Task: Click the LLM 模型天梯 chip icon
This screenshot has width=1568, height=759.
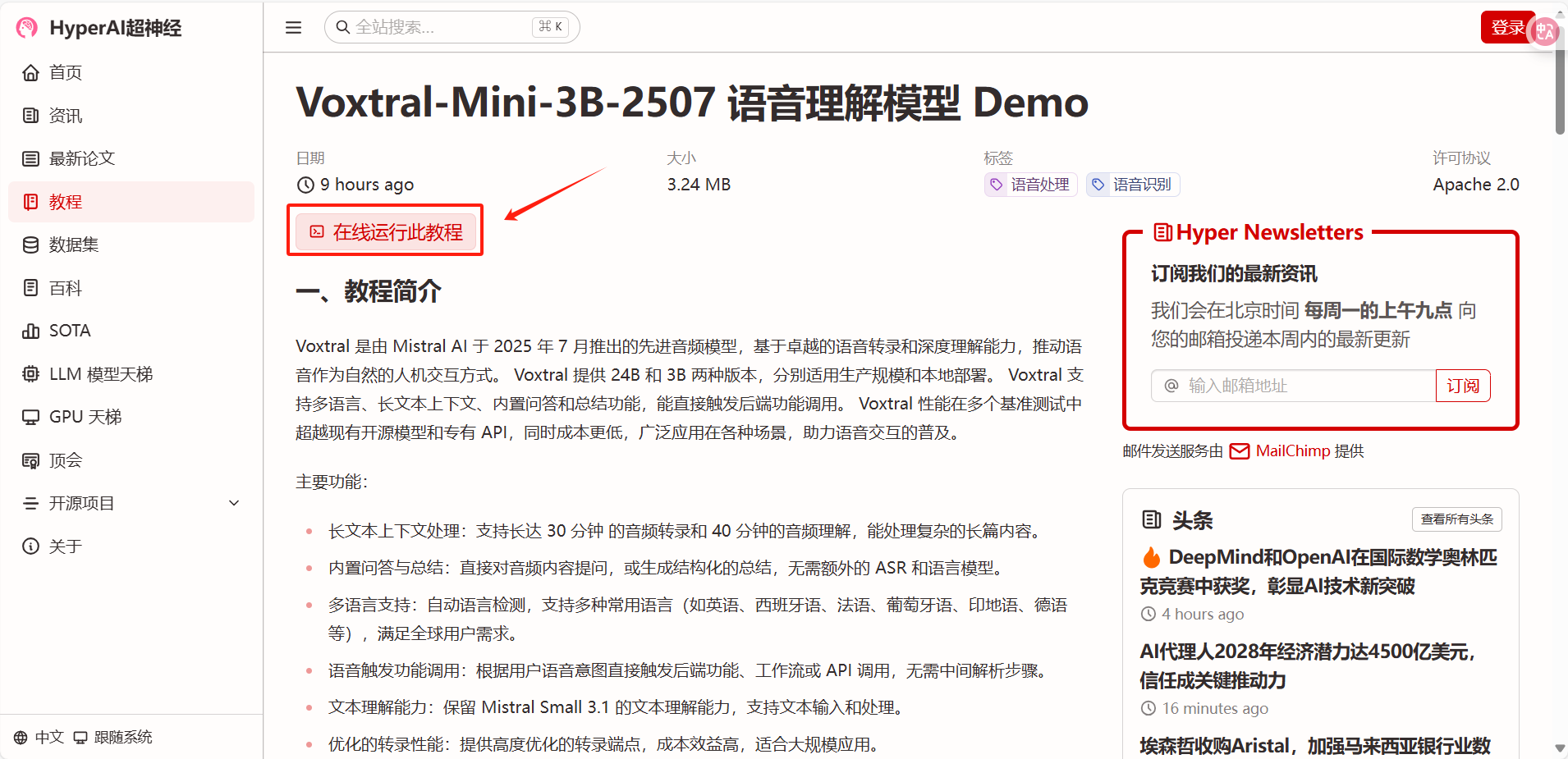Action: coord(30,374)
